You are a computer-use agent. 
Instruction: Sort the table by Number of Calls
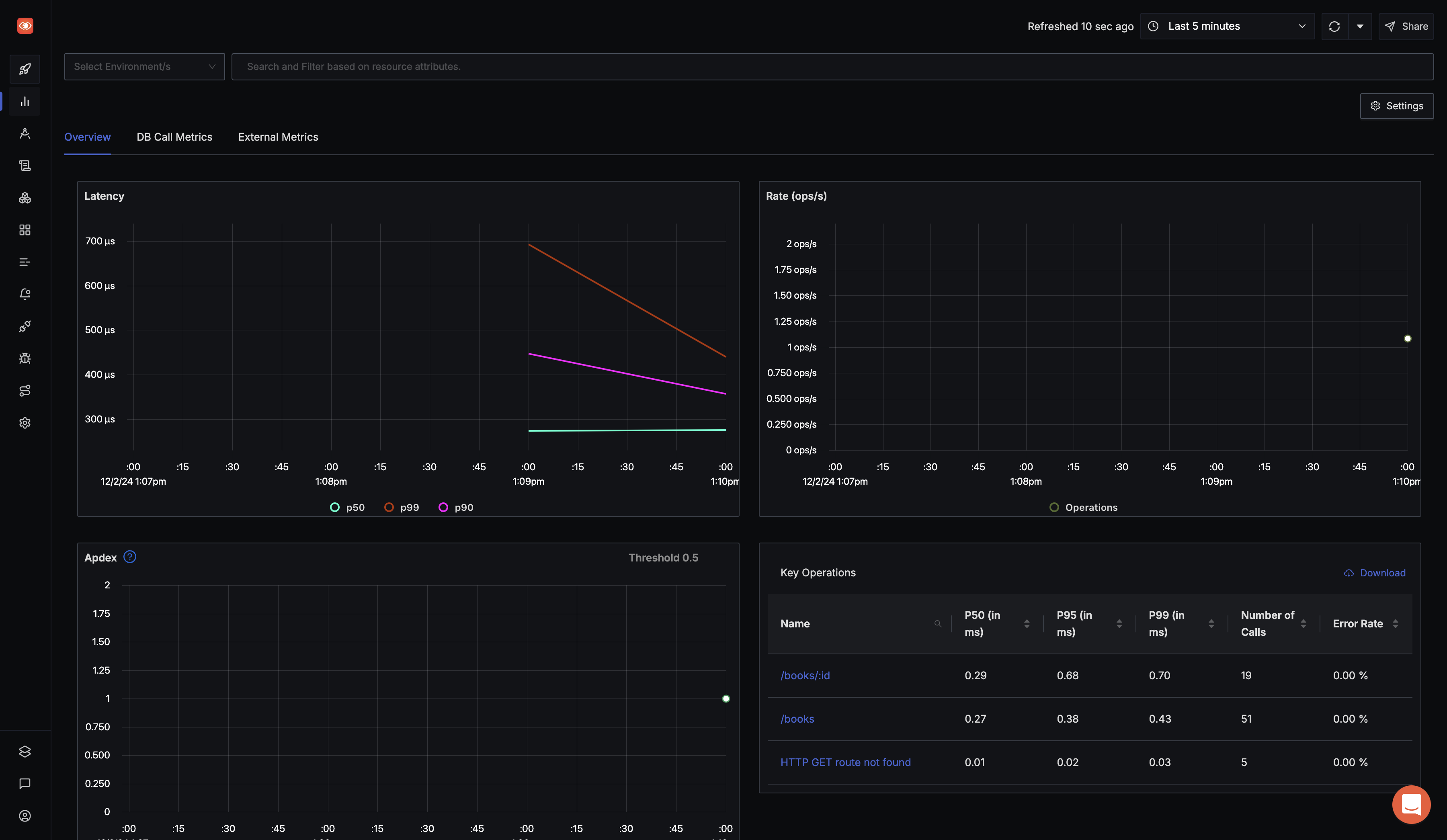[x=1304, y=623]
